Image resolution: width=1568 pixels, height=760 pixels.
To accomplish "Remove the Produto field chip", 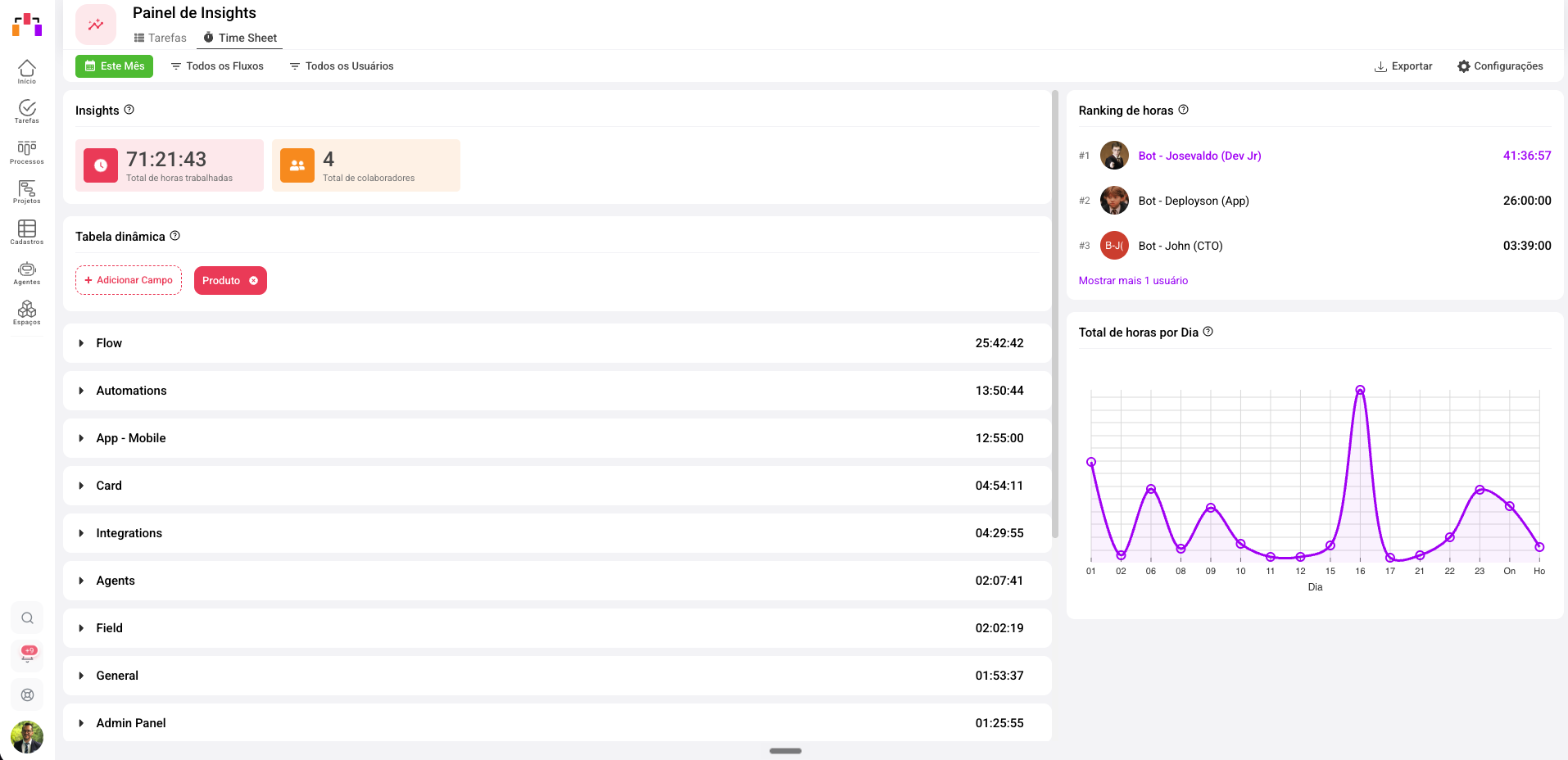I will 253,280.
